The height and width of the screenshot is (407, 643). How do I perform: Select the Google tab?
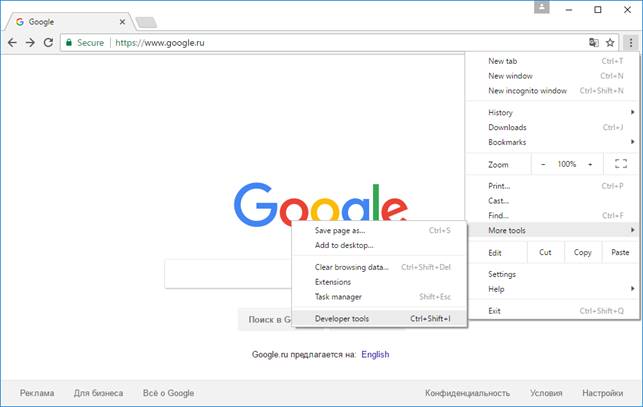tap(70, 22)
